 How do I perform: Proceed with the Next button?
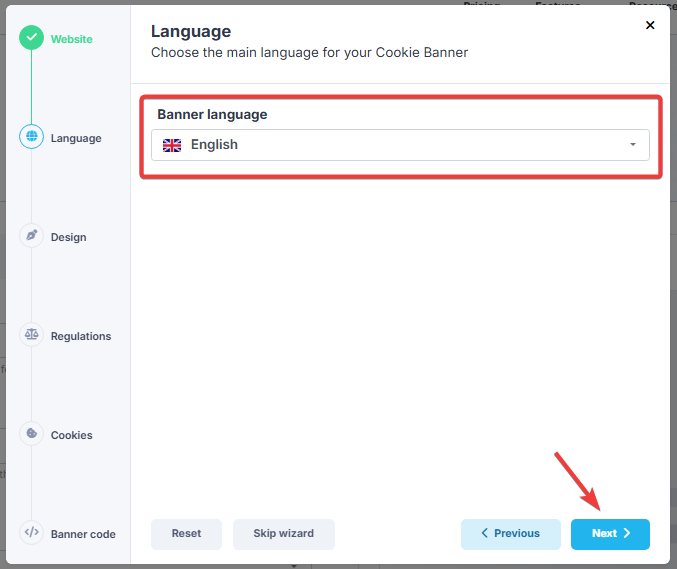click(610, 534)
